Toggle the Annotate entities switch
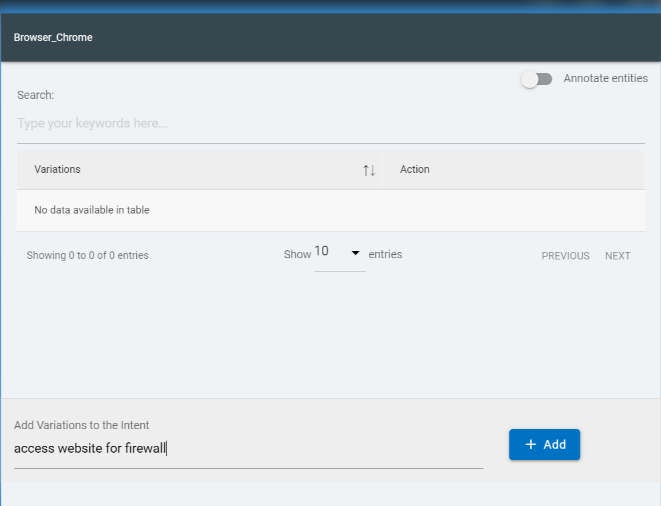The image size is (661, 506). click(x=537, y=79)
